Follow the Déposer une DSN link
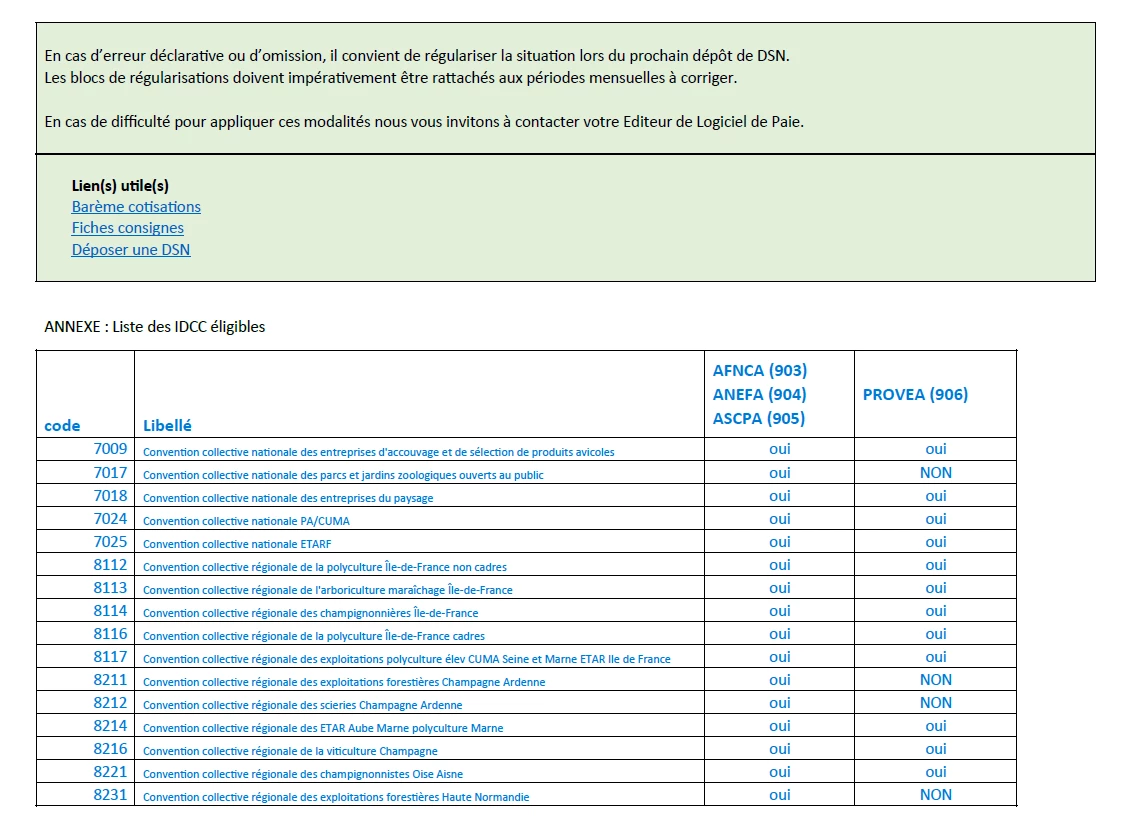1128x826 pixels. click(x=131, y=250)
